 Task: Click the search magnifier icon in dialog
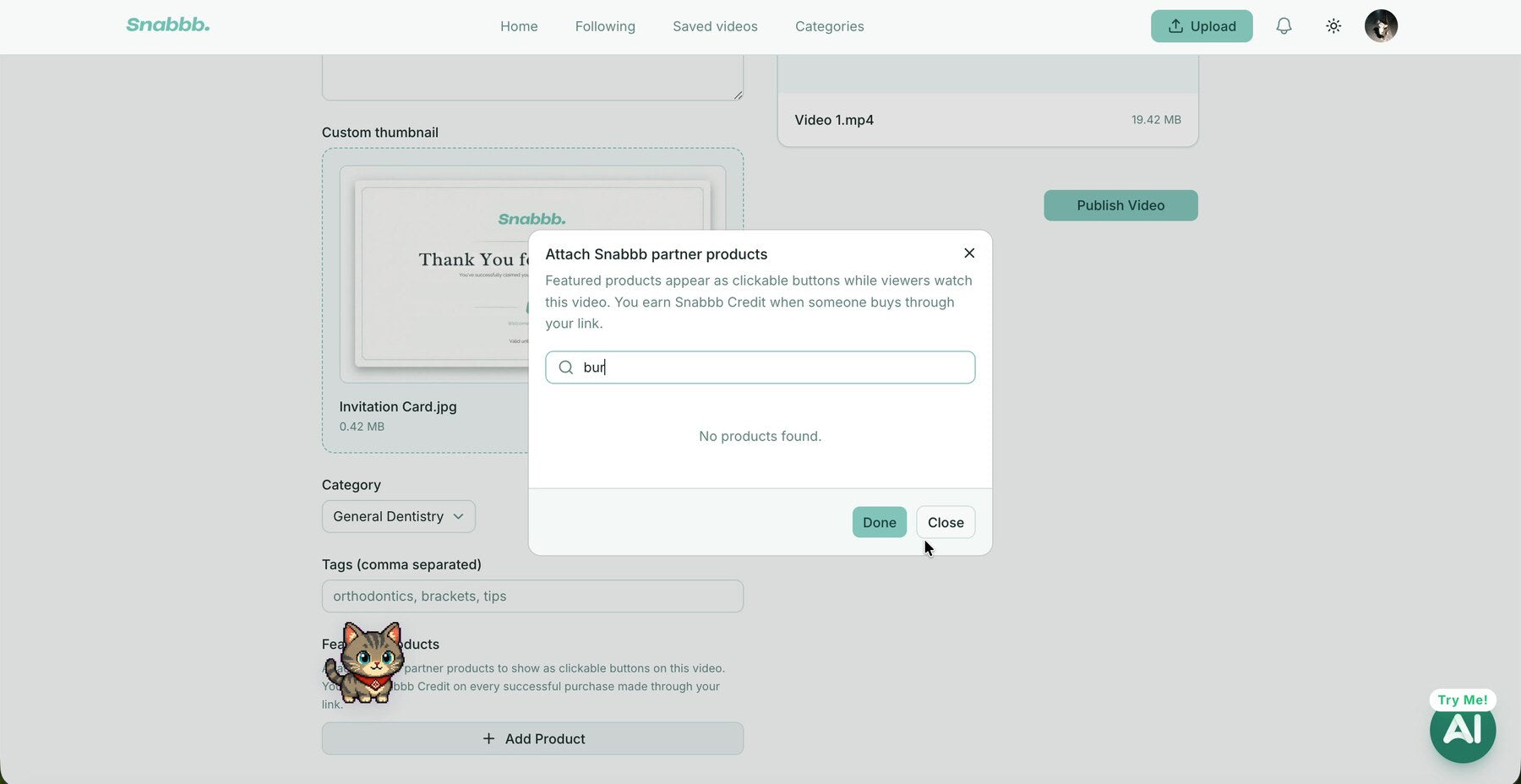[x=566, y=367]
